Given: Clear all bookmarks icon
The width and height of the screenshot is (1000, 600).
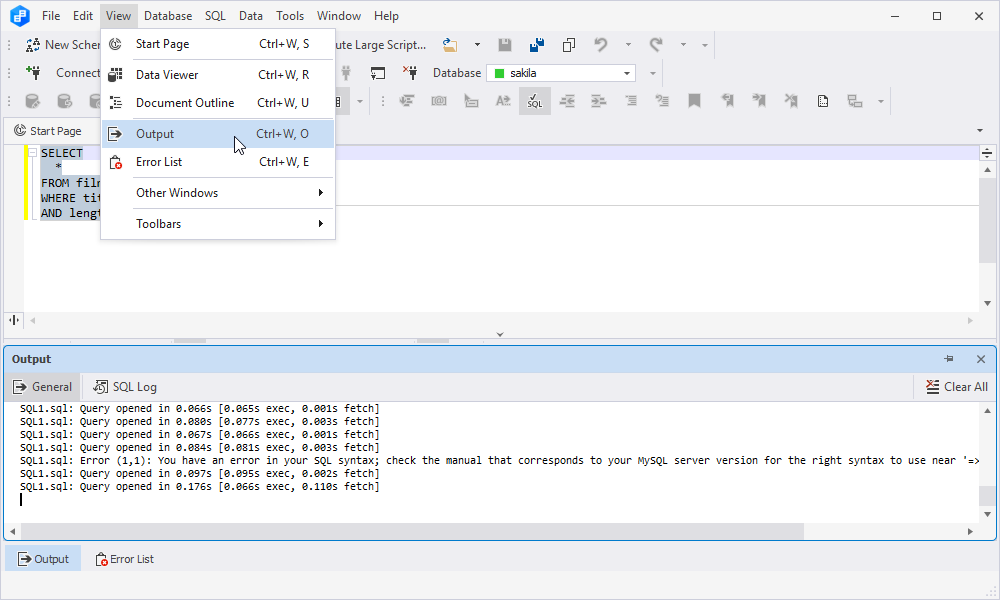Looking at the screenshot, I should 791,101.
